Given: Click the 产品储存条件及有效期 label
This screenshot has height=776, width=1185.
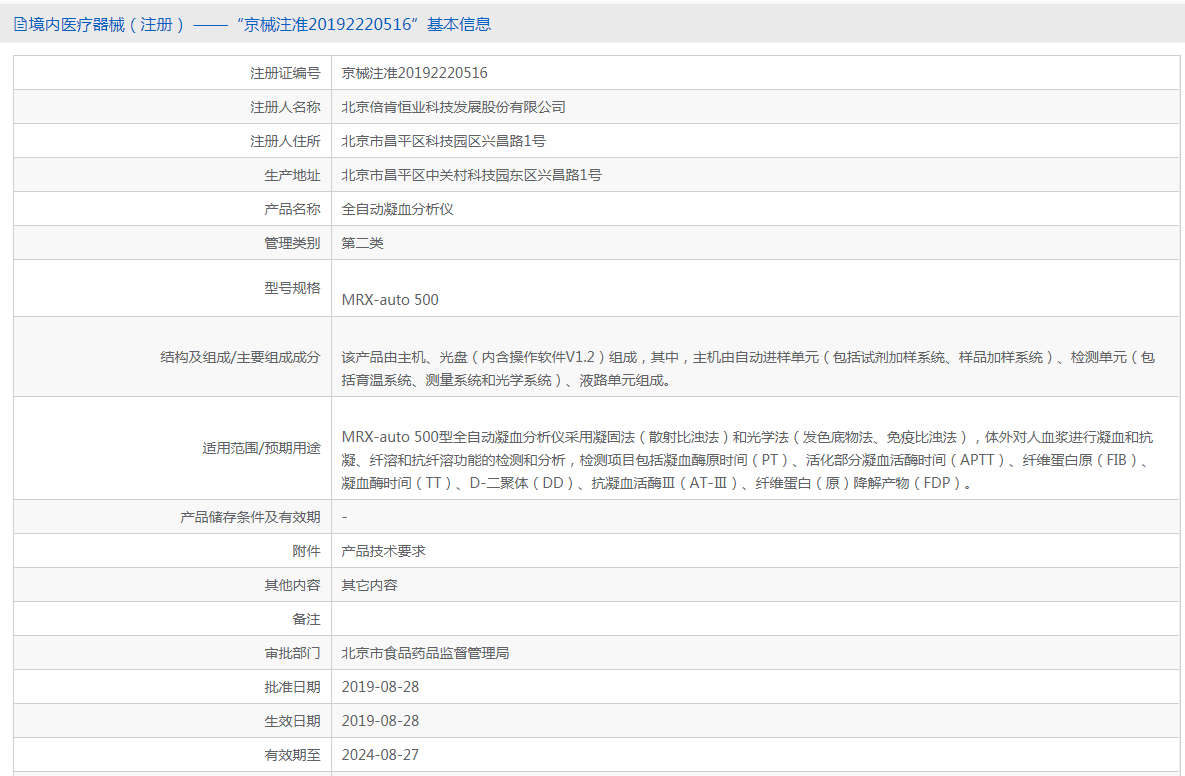Looking at the screenshot, I should 250,517.
